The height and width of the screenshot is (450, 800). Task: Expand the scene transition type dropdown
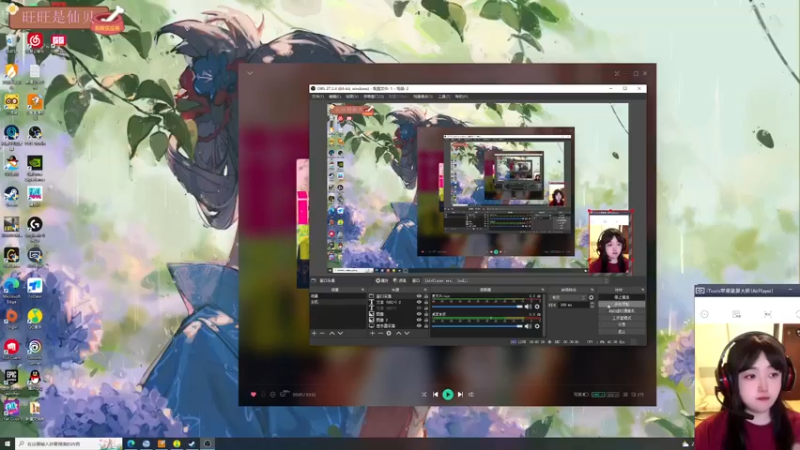pos(569,297)
